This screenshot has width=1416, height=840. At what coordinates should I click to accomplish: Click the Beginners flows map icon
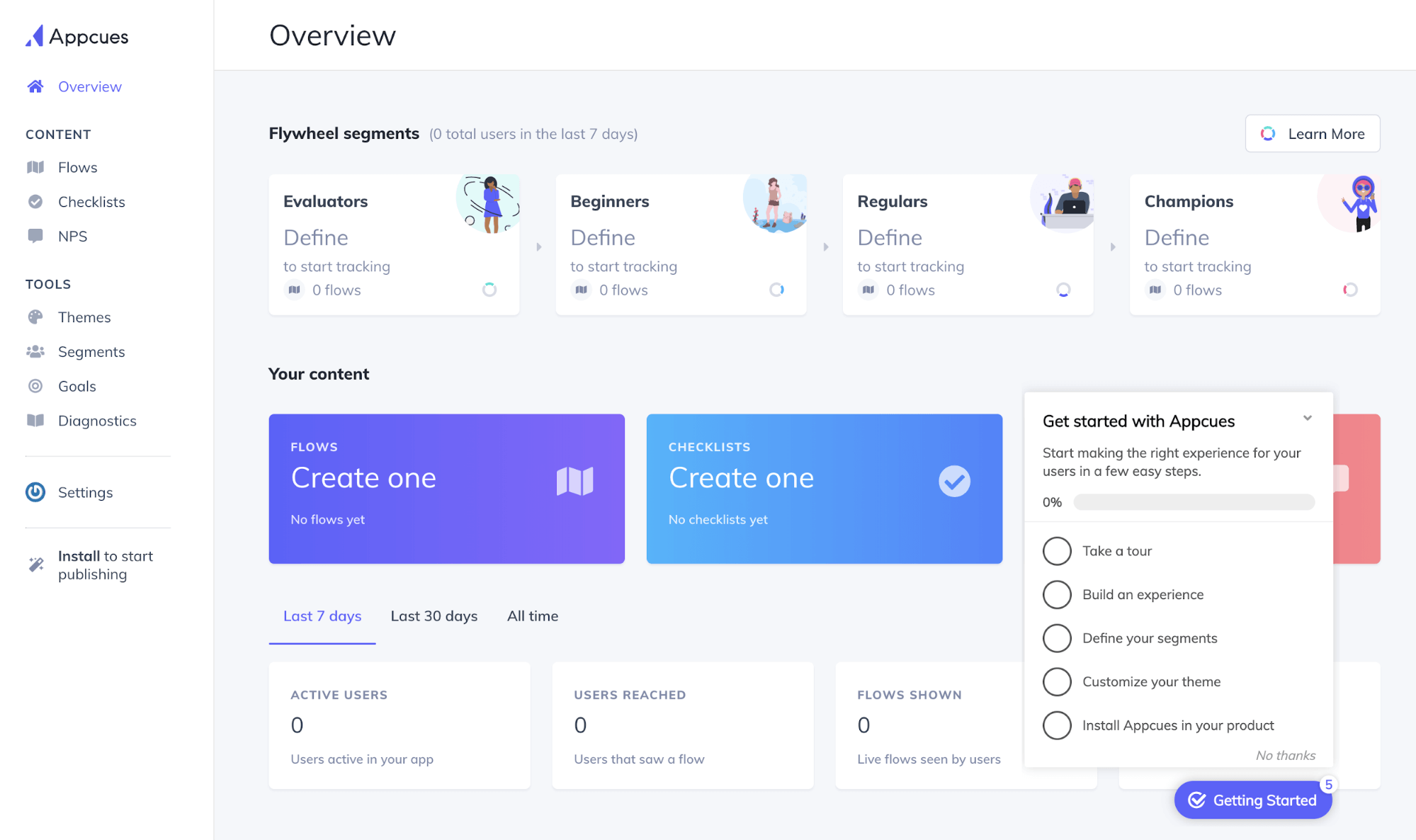click(x=582, y=290)
